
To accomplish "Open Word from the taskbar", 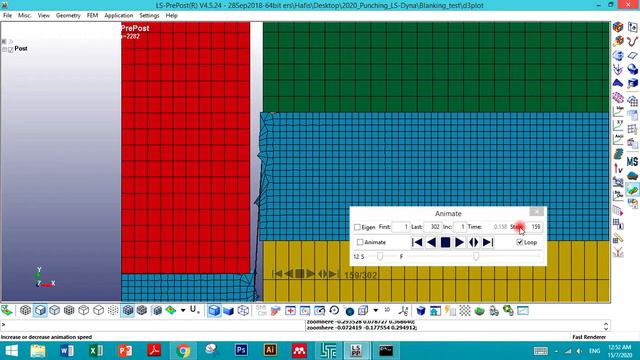I will pyautogui.click(x=67, y=351).
